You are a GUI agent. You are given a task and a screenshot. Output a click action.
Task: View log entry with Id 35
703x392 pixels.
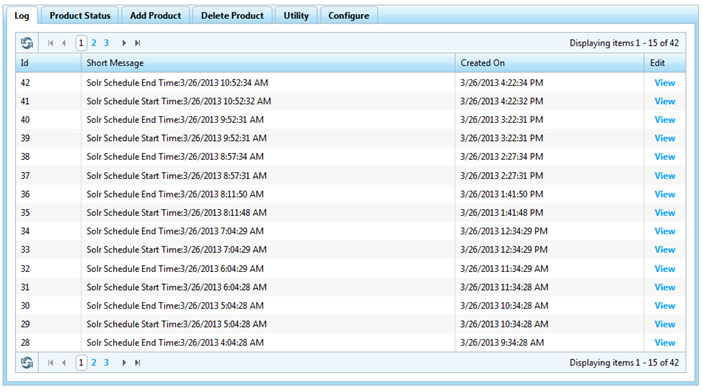[665, 213]
